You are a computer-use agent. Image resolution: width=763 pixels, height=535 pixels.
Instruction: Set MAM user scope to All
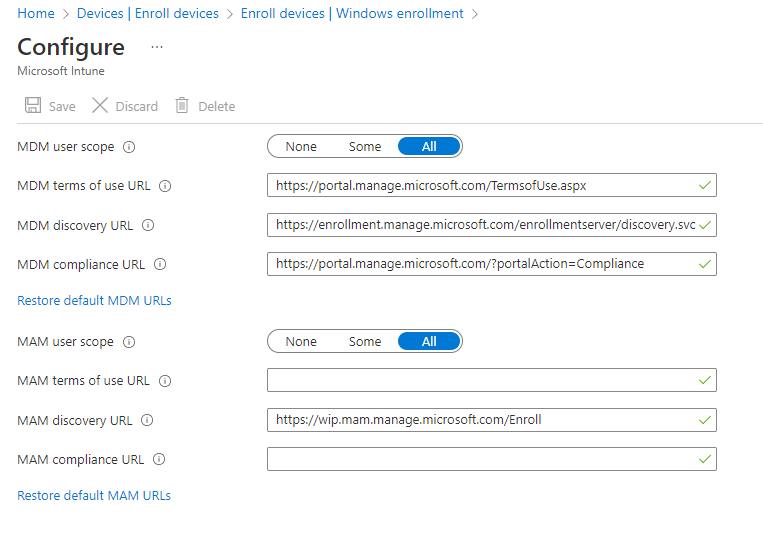[x=429, y=341]
